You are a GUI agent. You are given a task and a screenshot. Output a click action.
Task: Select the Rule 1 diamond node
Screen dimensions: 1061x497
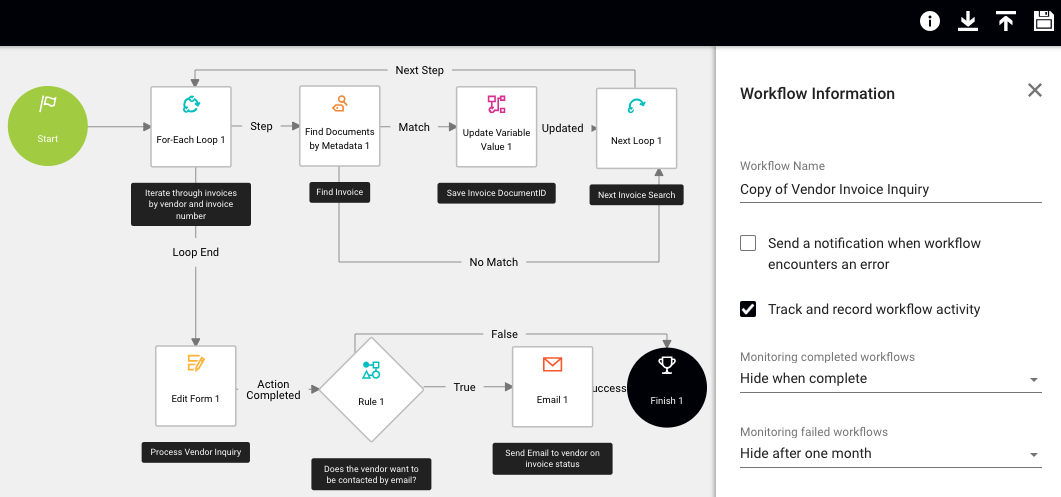coord(371,386)
